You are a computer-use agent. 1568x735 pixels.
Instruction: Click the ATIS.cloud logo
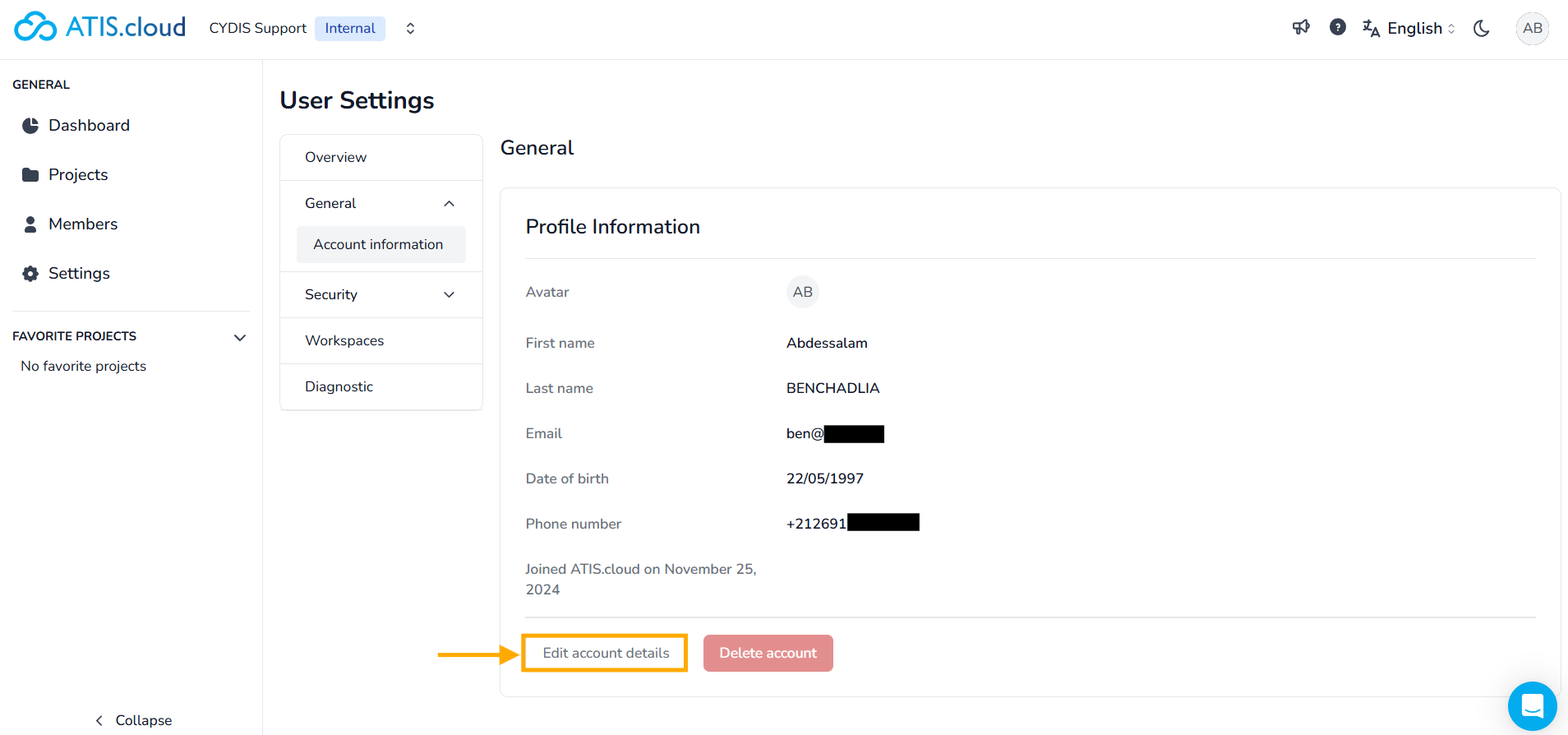click(100, 27)
